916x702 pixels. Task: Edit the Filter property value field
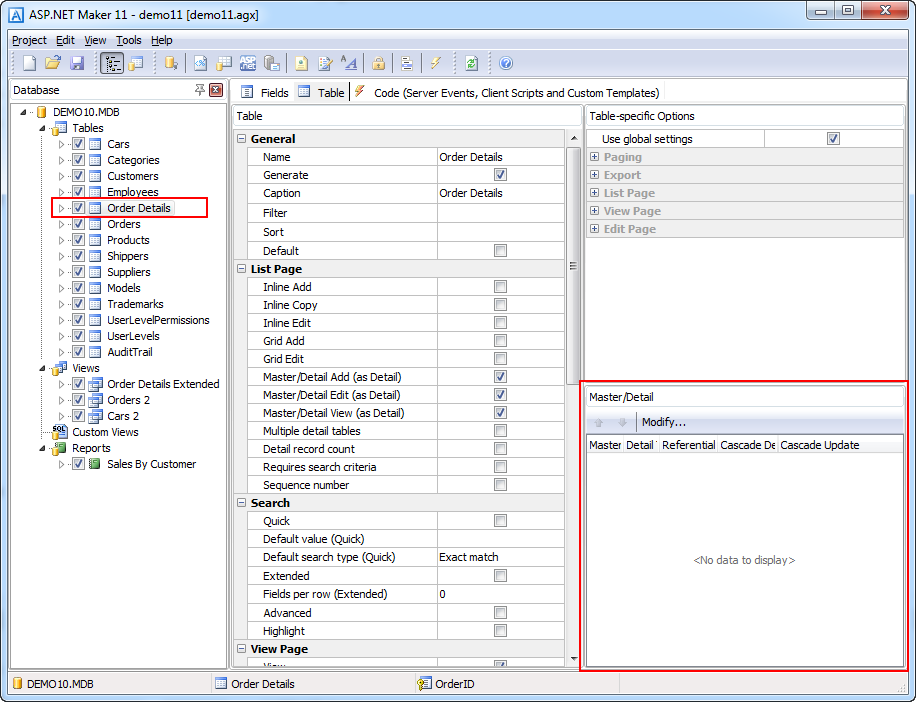point(501,213)
